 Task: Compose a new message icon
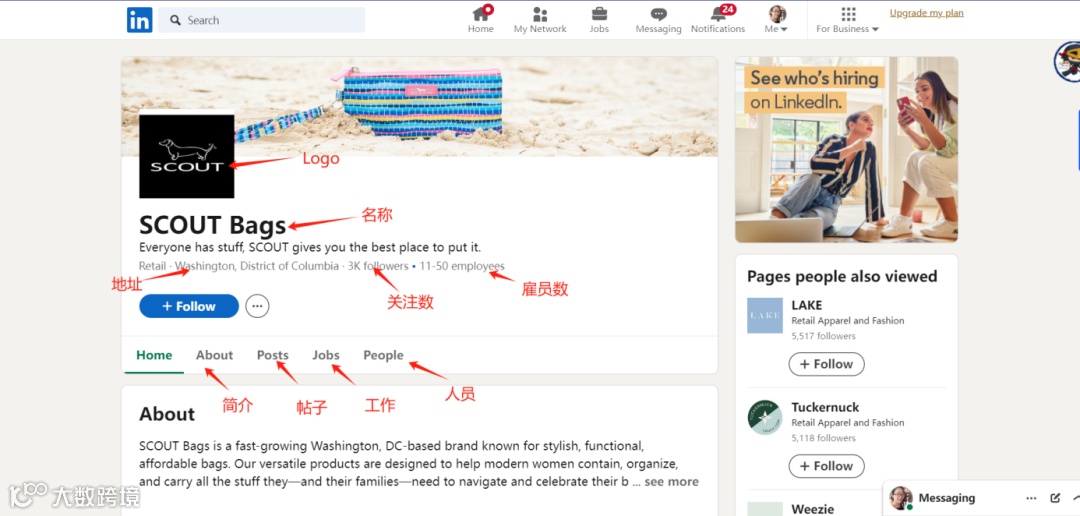(1055, 498)
